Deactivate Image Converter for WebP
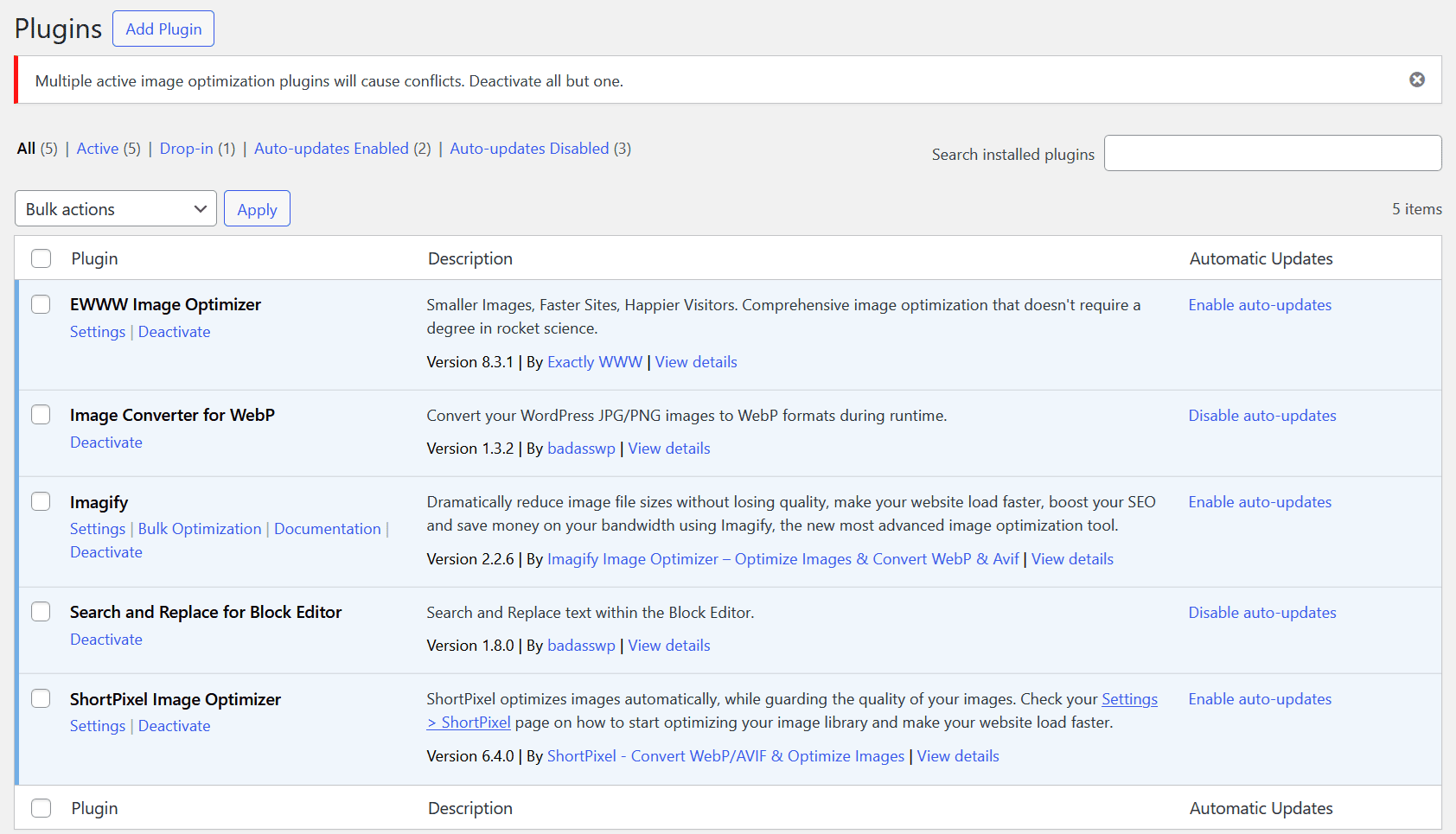Screen dimensions: 1456x834 [x=106, y=442]
